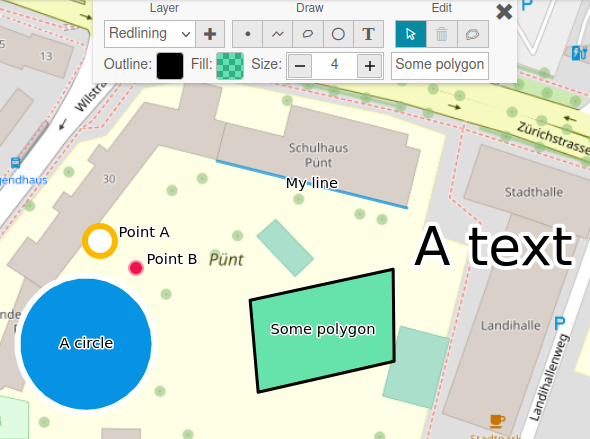
Task: Add a new redlining layer
Action: pyautogui.click(x=210, y=34)
